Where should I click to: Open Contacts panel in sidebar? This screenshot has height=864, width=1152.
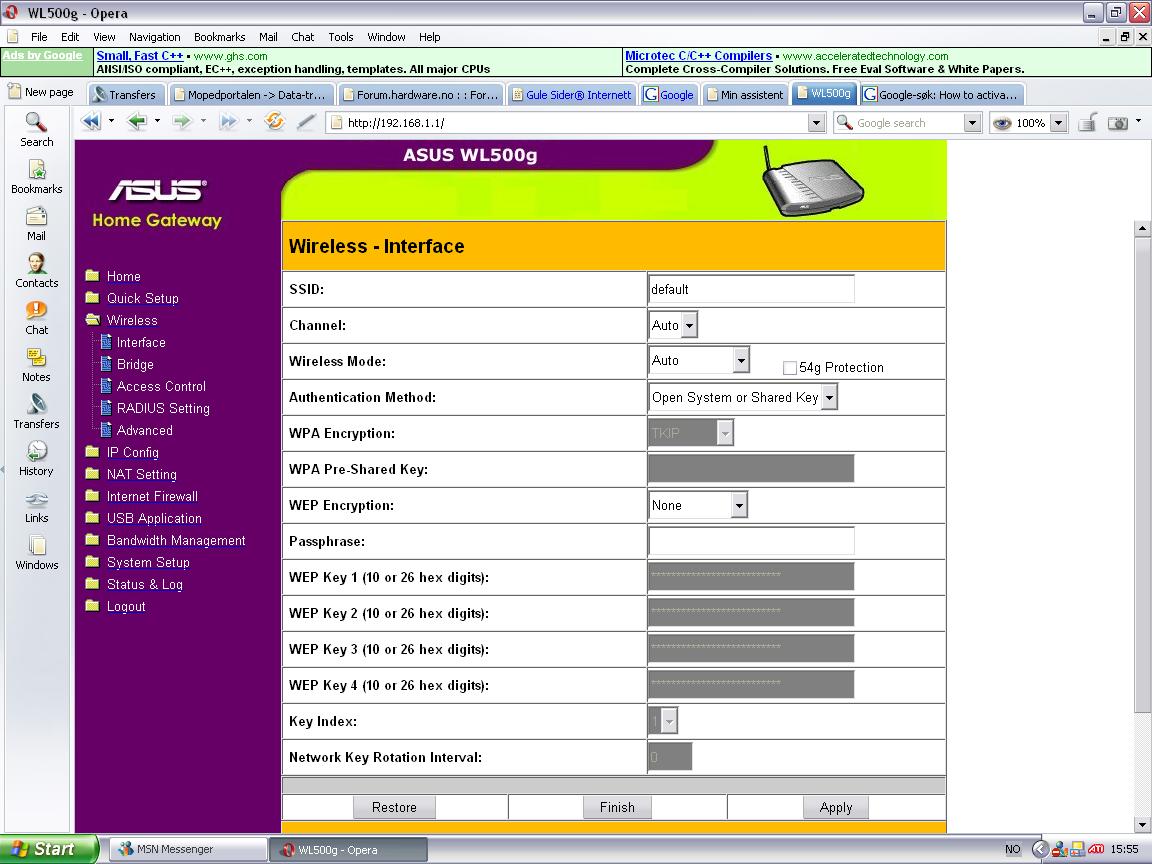36,270
